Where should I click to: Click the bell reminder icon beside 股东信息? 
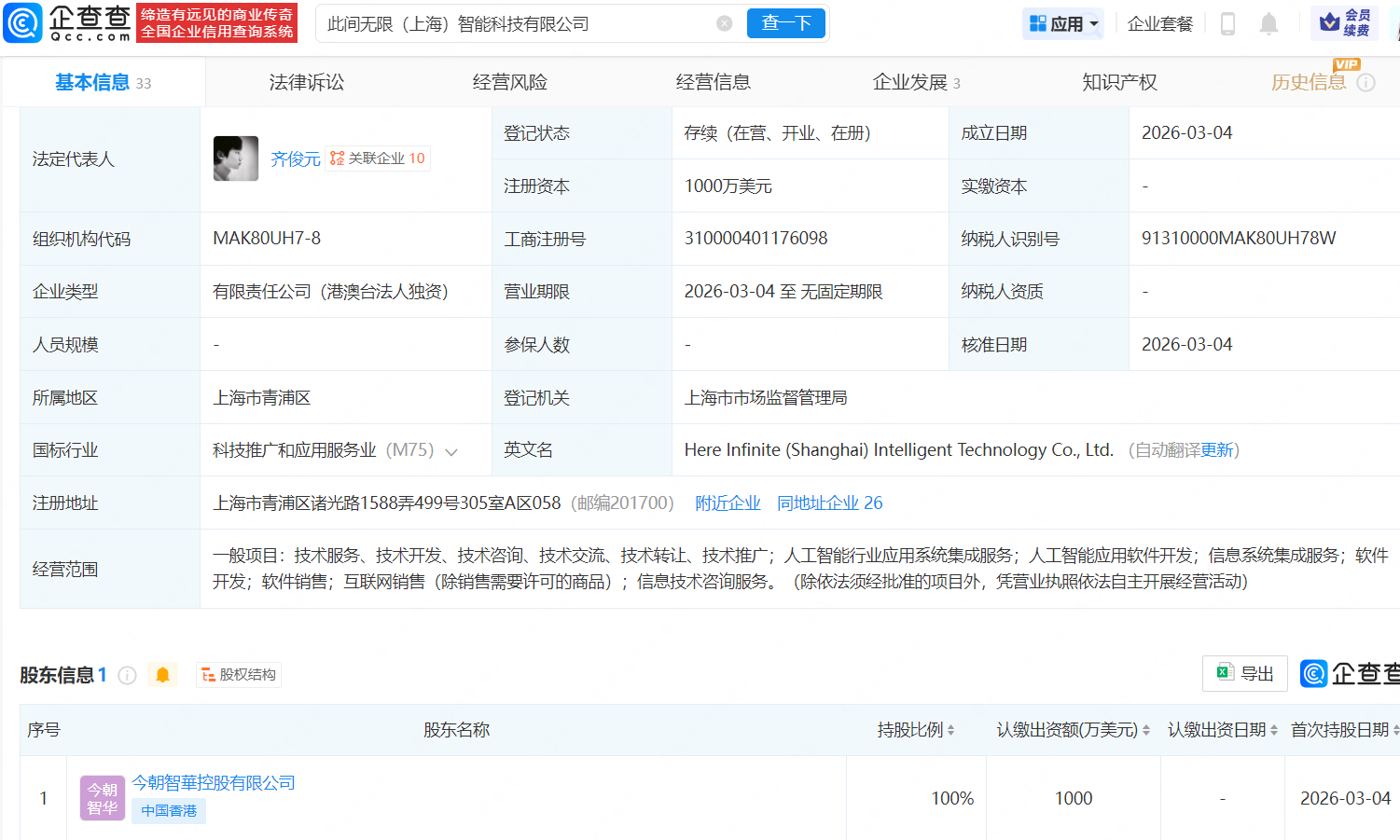162,673
